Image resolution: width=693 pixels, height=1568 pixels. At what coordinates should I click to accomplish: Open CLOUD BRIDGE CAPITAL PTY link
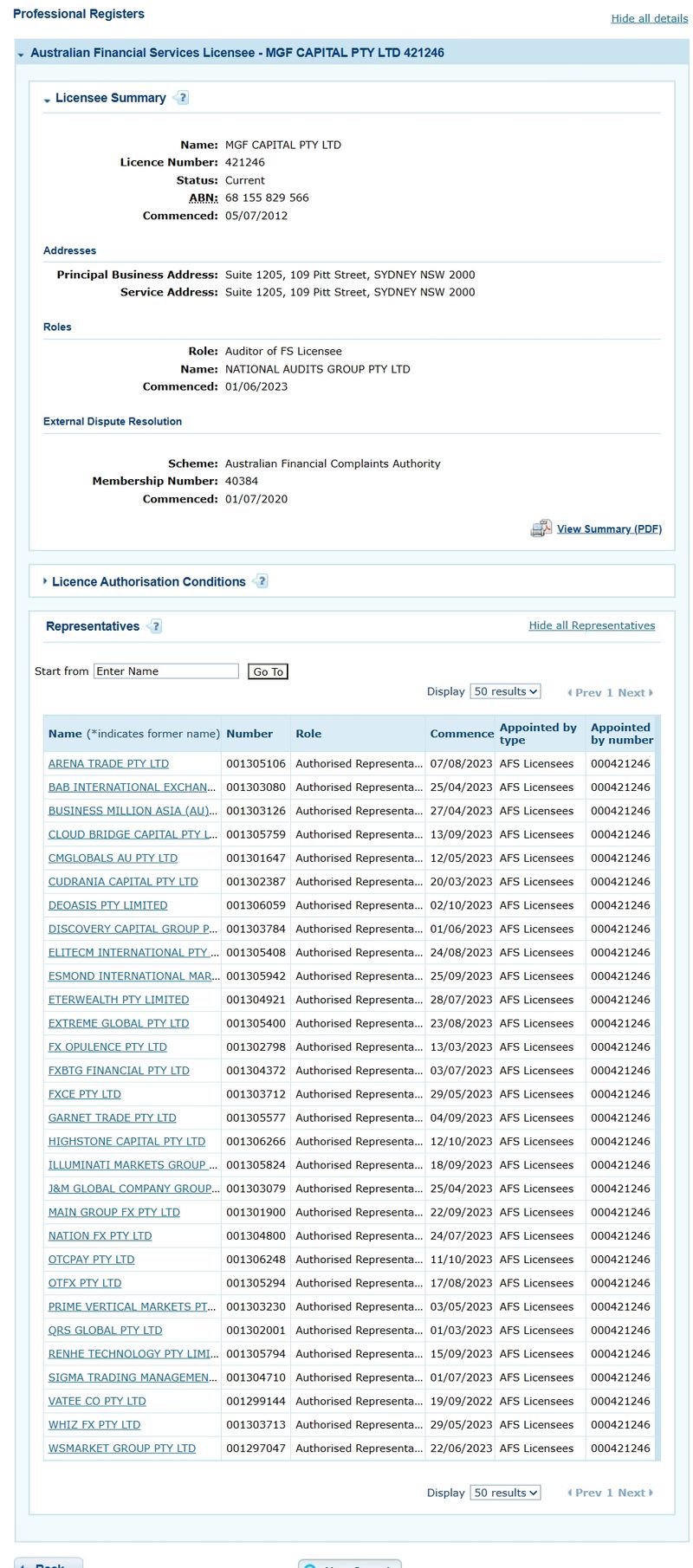point(132,834)
